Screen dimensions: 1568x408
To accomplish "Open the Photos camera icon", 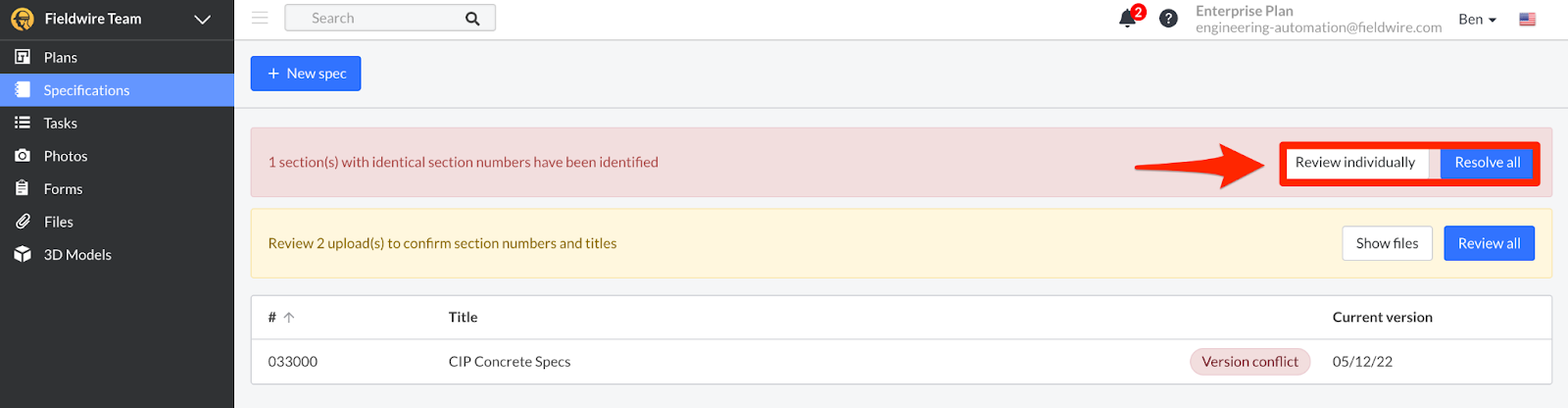I will point(23,156).
